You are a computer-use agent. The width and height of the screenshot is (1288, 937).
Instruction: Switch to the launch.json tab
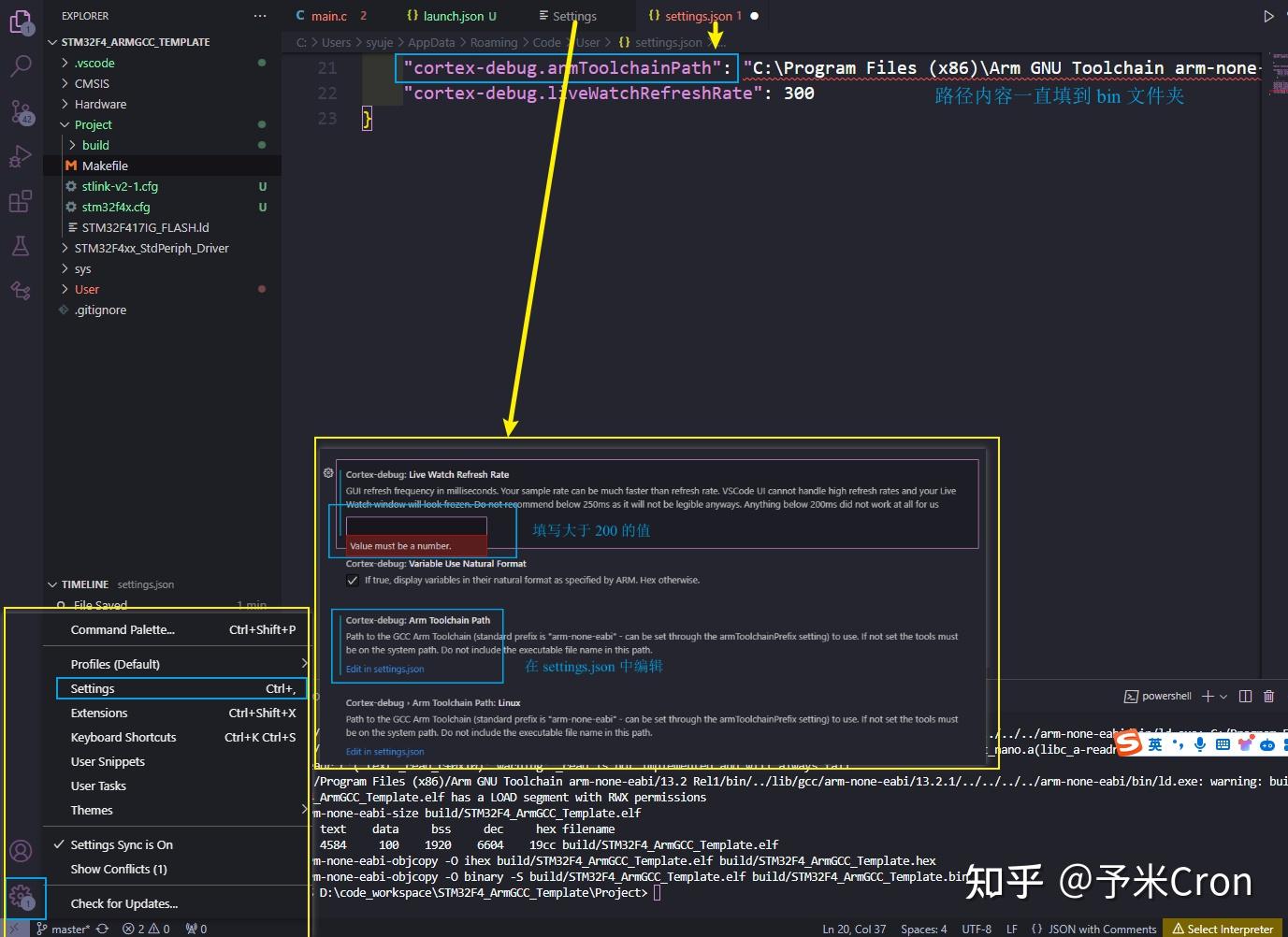point(452,16)
